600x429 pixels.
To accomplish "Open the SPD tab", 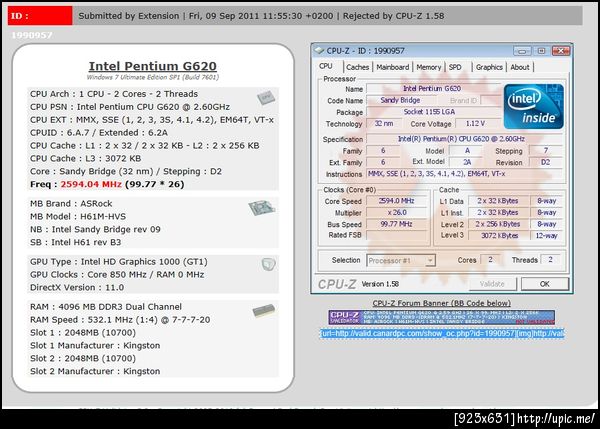I will [455, 67].
